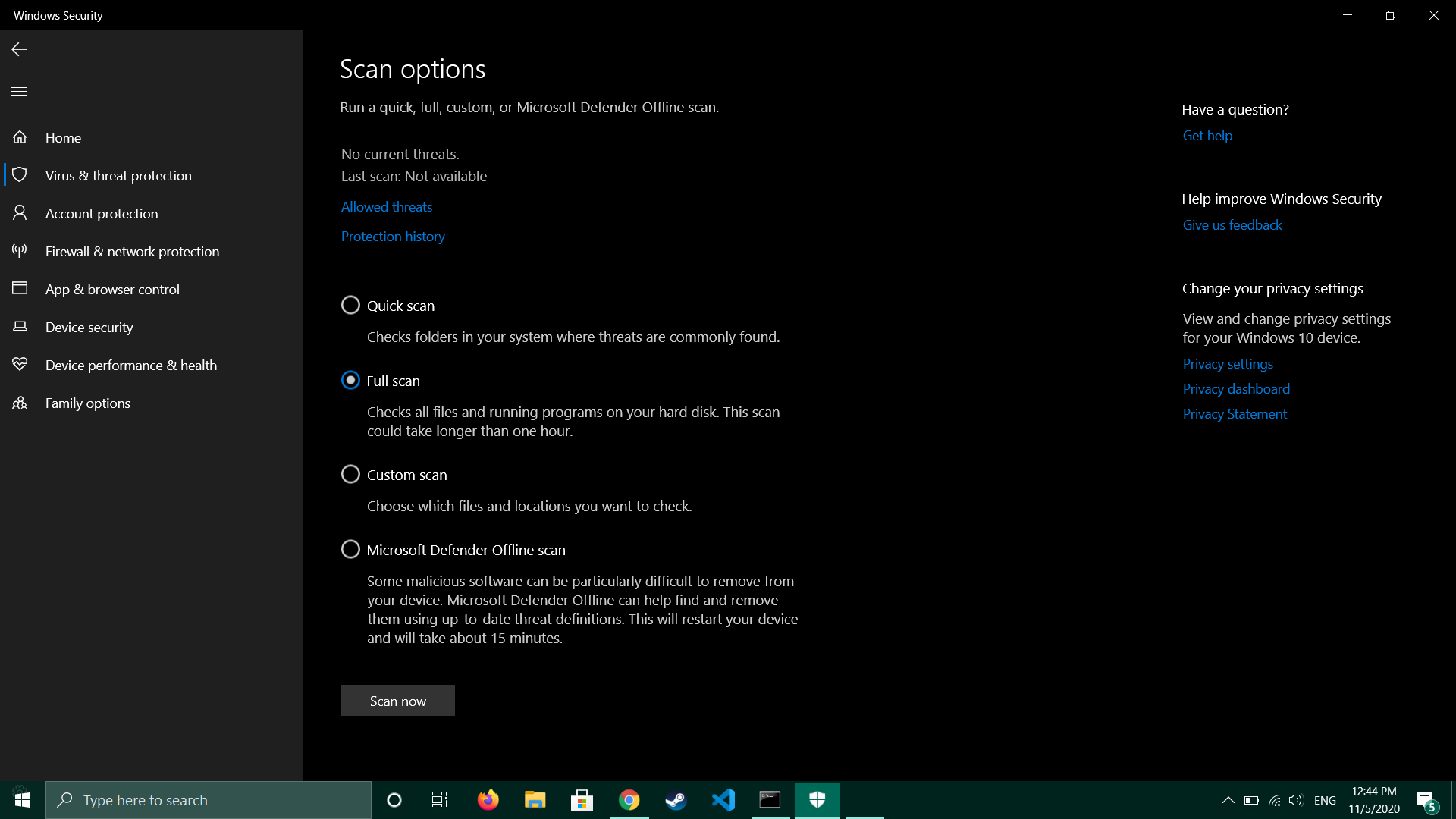Screen dimensions: 1456x819
Task: Click the Device performance heart icon
Action: tap(20, 365)
